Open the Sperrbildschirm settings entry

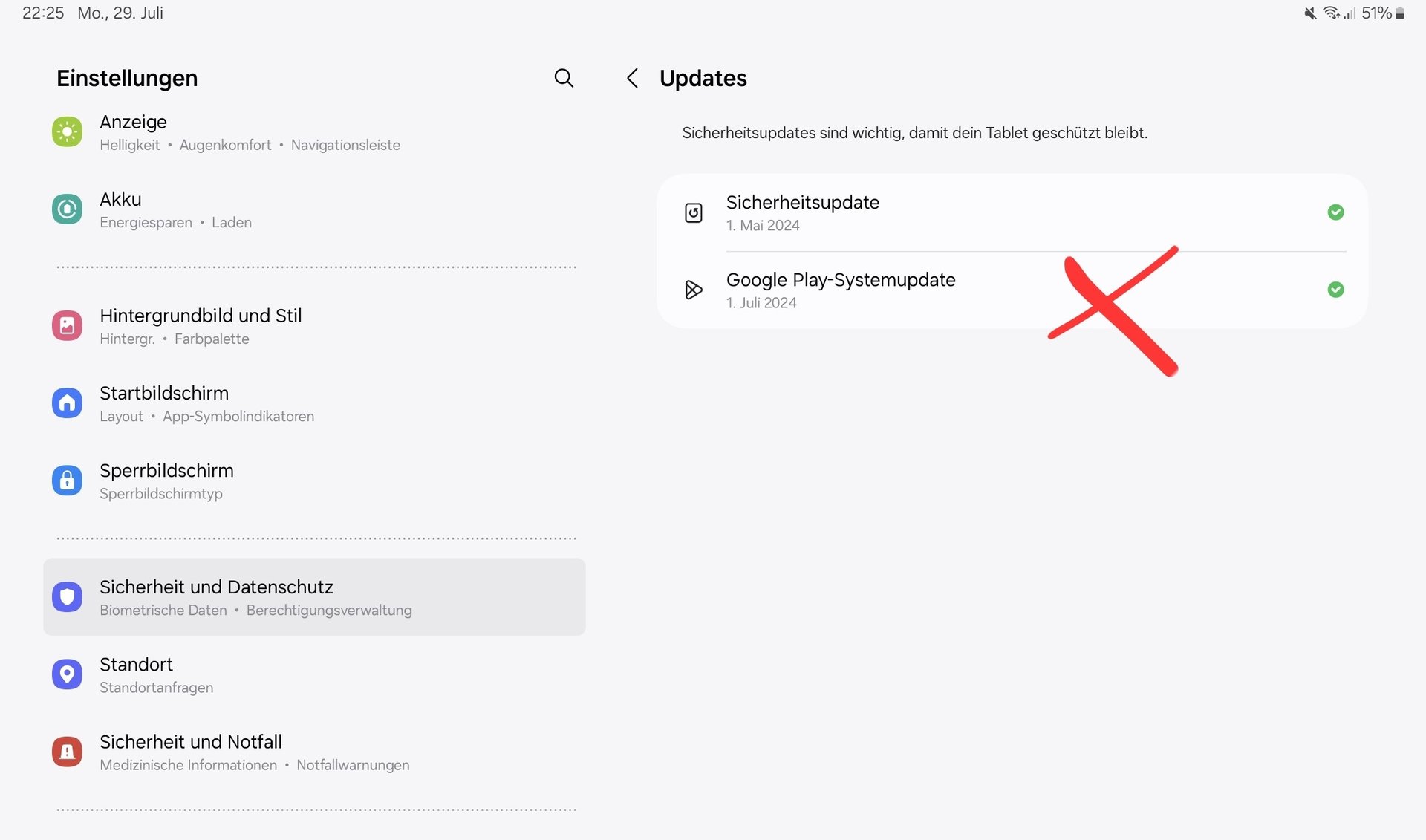click(166, 481)
